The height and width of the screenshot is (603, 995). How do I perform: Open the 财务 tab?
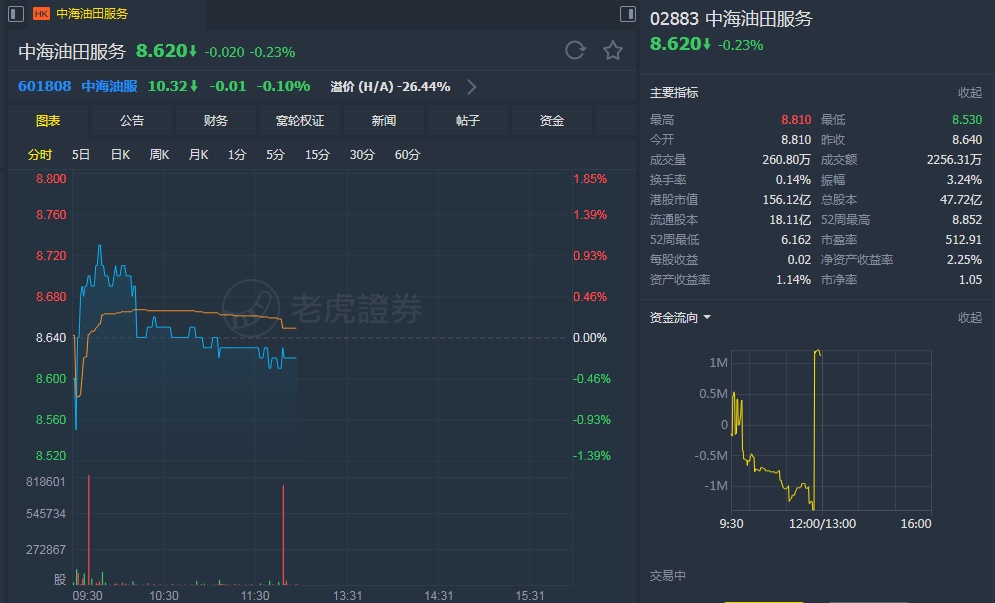pos(216,121)
